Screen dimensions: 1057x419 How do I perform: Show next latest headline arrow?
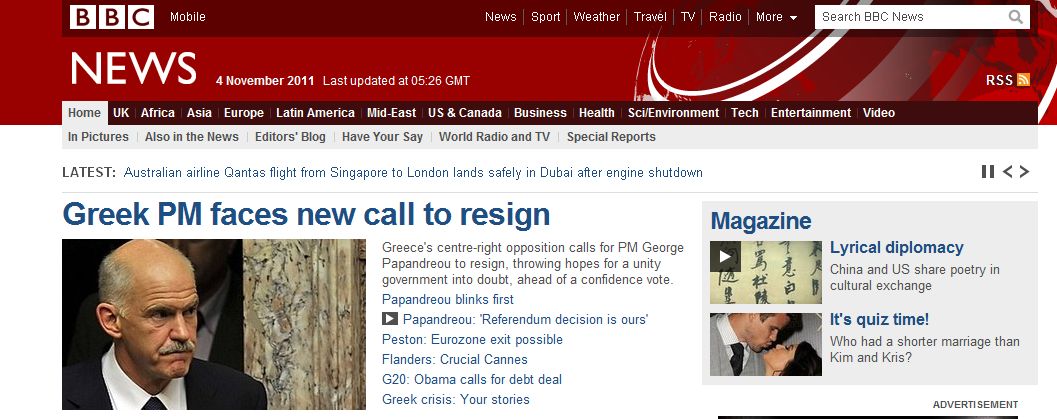click(1024, 172)
